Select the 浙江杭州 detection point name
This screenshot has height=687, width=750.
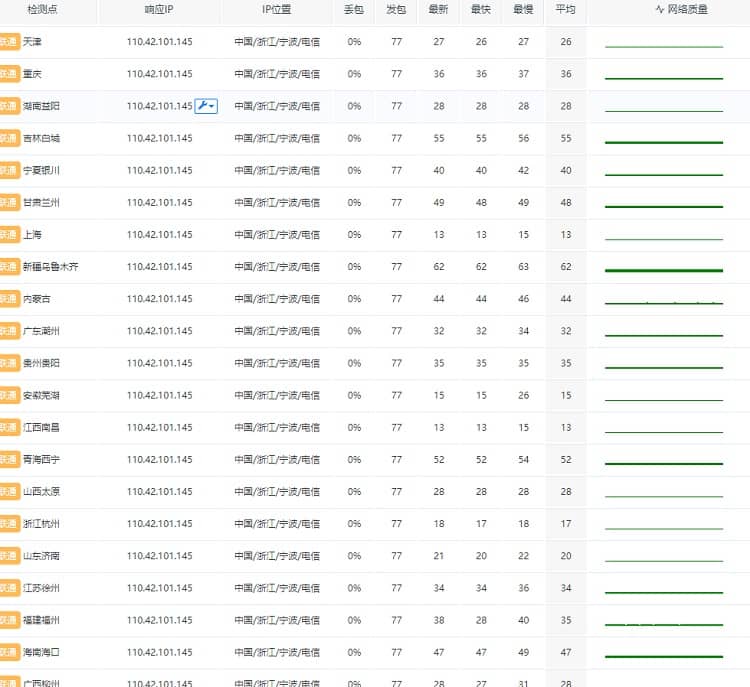[x=41, y=523]
